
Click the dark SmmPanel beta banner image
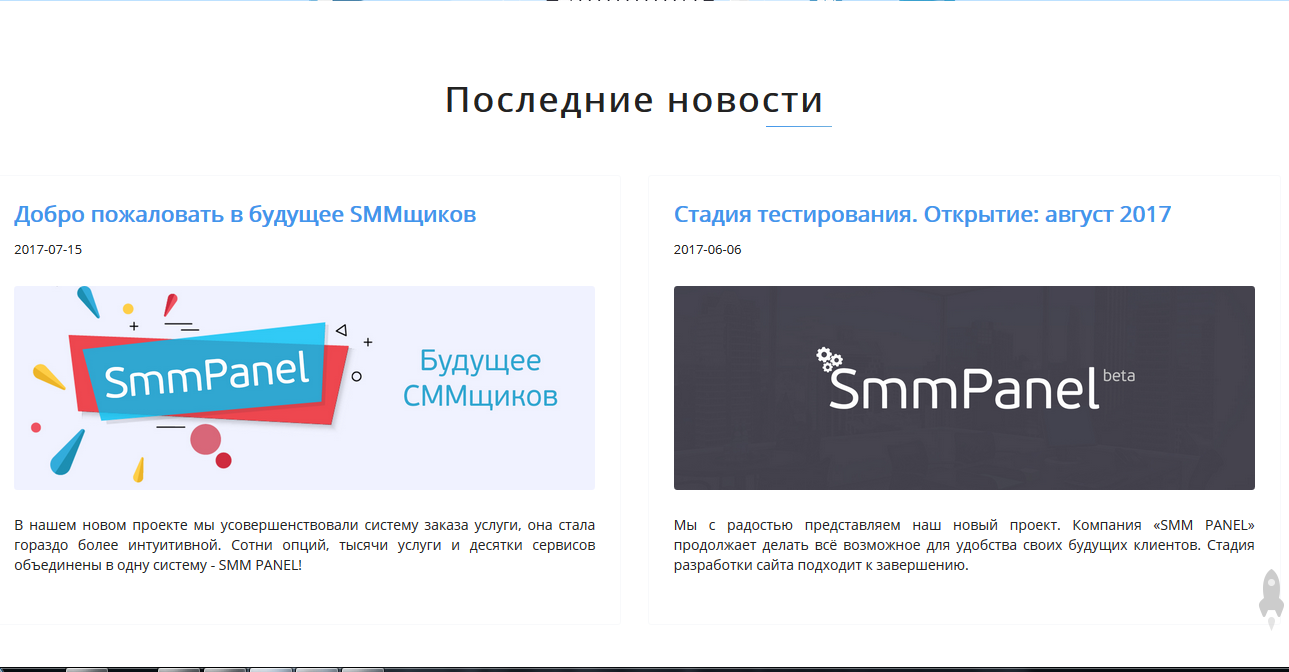[964, 388]
